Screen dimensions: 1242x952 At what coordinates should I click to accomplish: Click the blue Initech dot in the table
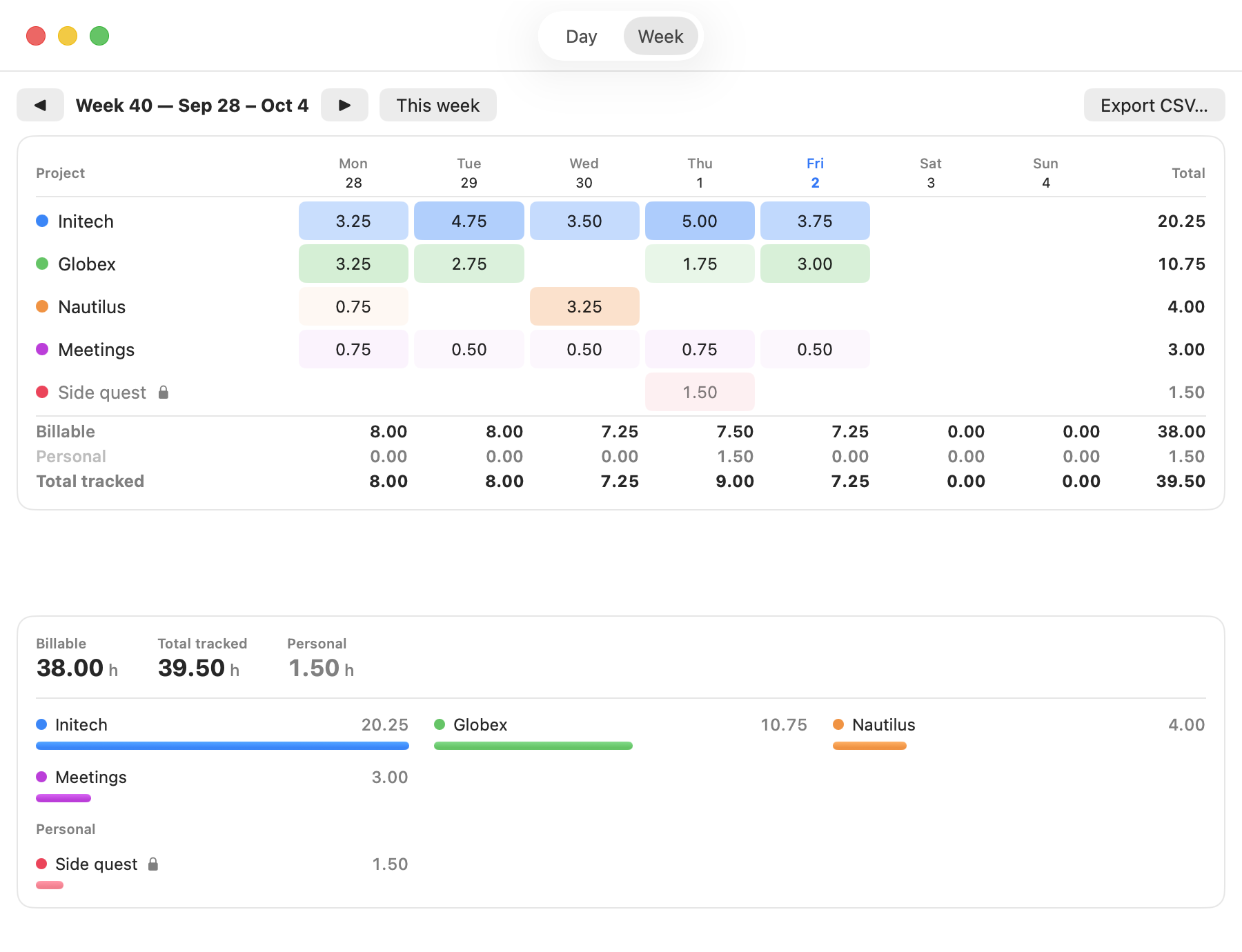point(42,221)
